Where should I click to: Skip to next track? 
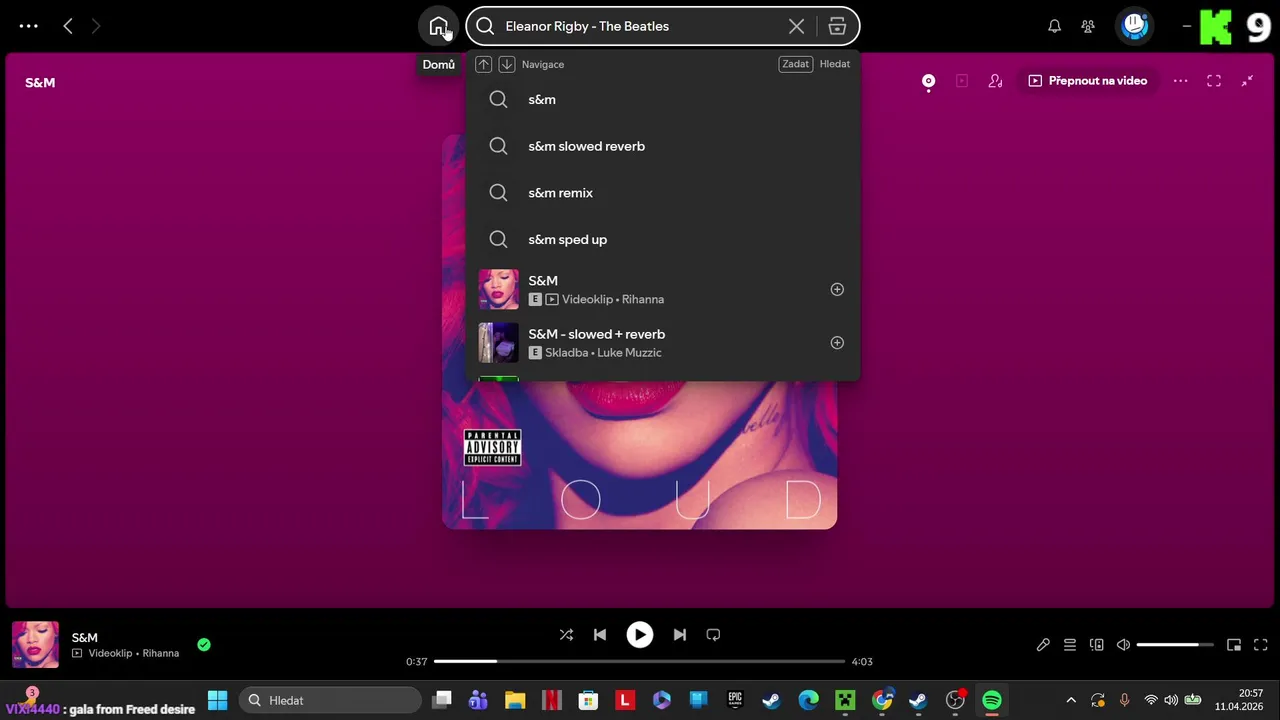[680, 634]
